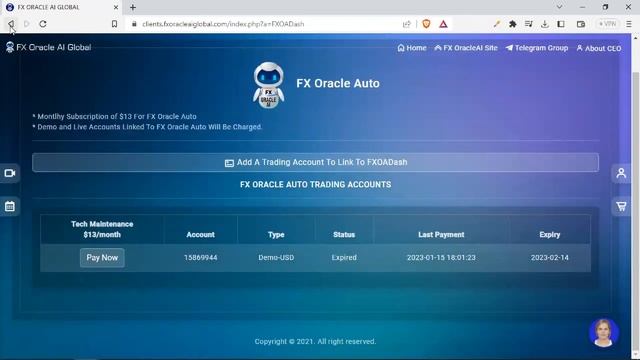This screenshot has width=640, height=360.
Task: Click the playlist icon in toolbar
Action: click(529, 24)
